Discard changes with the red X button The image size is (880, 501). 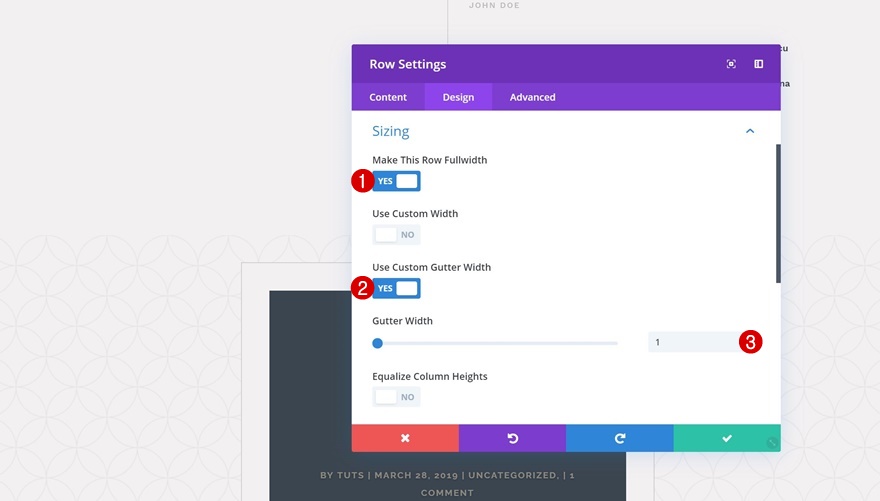click(405, 438)
